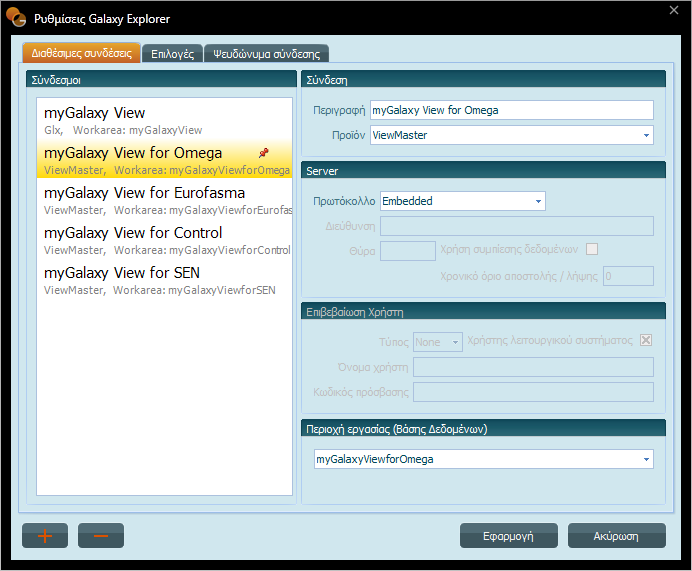
Task: Click the Galaxy Explorer logo in the title bar
Action: [x=17, y=18]
